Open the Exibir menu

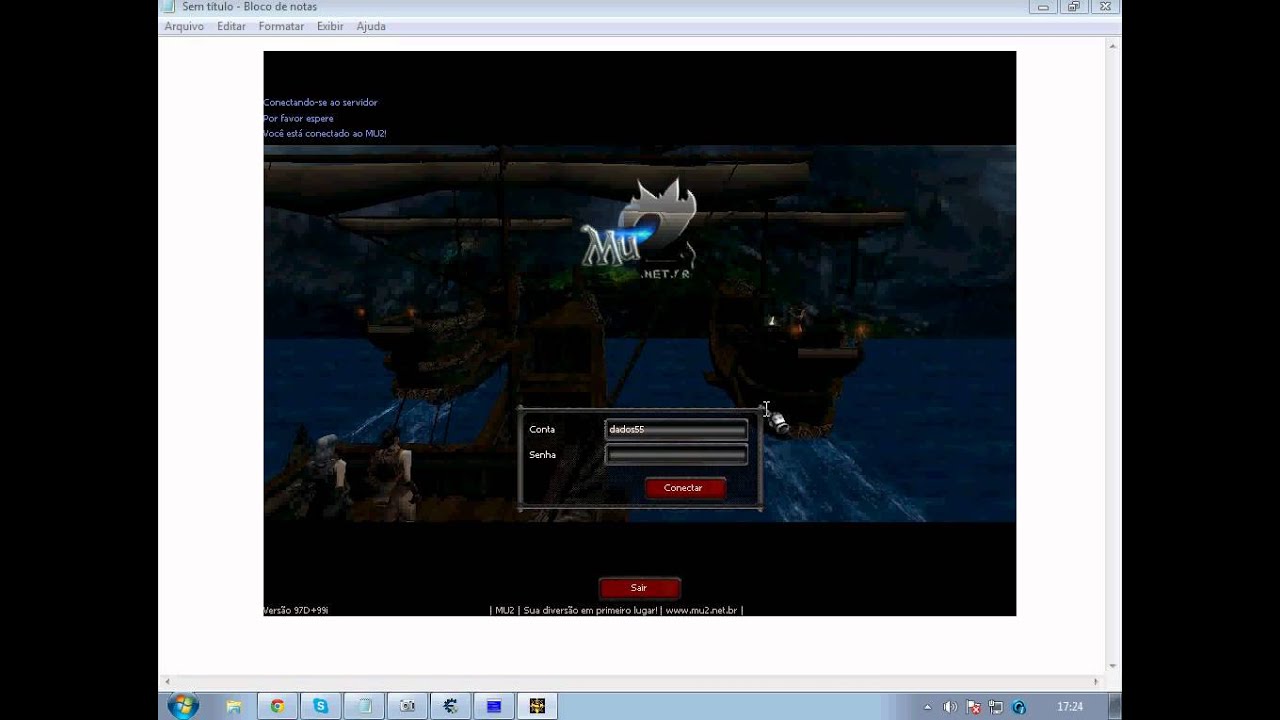point(330,26)
